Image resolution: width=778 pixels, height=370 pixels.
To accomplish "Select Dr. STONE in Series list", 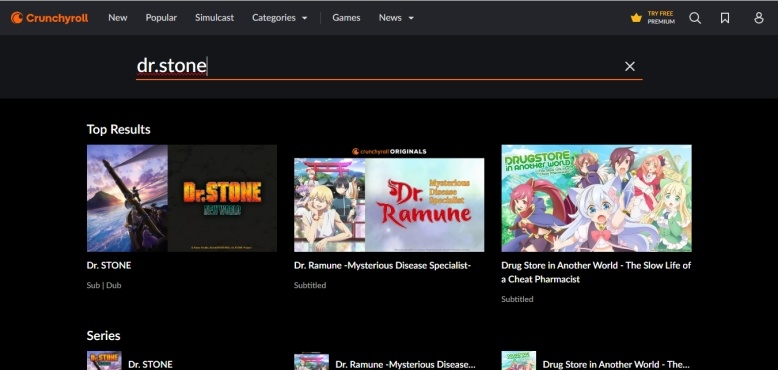I will point(150,364).
